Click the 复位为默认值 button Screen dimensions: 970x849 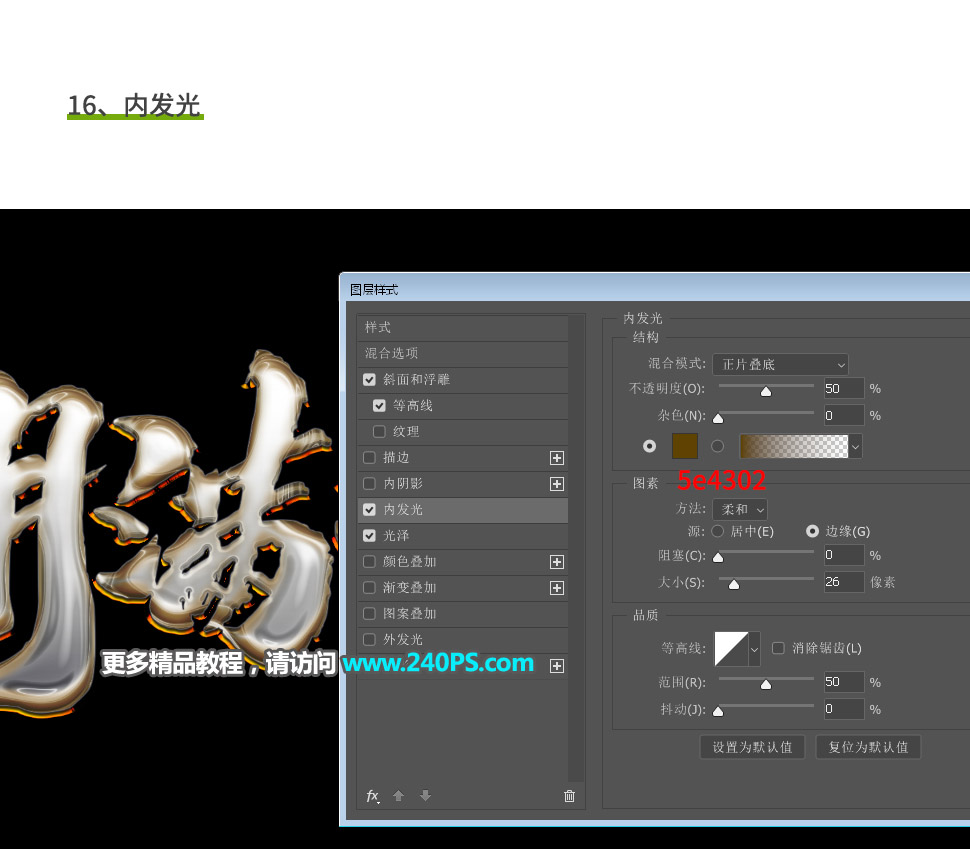coord(868,747)
